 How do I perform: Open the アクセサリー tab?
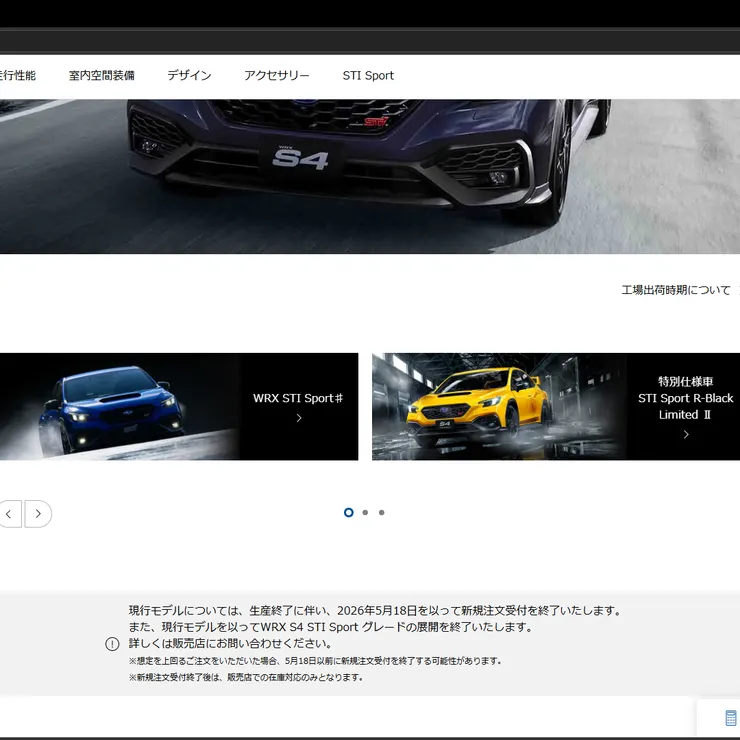click(x=277, y=76)
